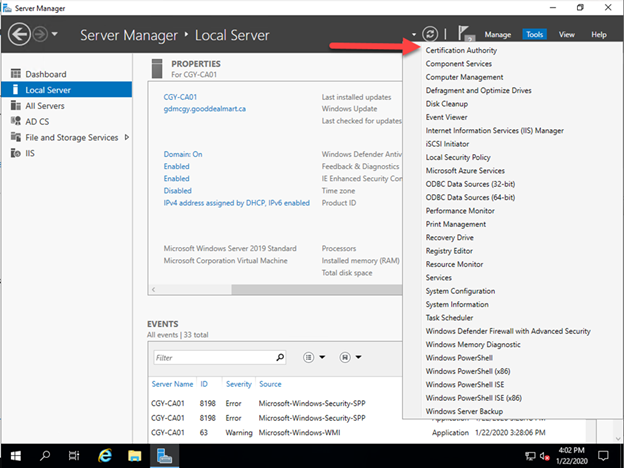Open Registry Editor from Tools menu
The width and height of the screenshot is (624, 468).
pyautogui.click(x=449, y=251)
